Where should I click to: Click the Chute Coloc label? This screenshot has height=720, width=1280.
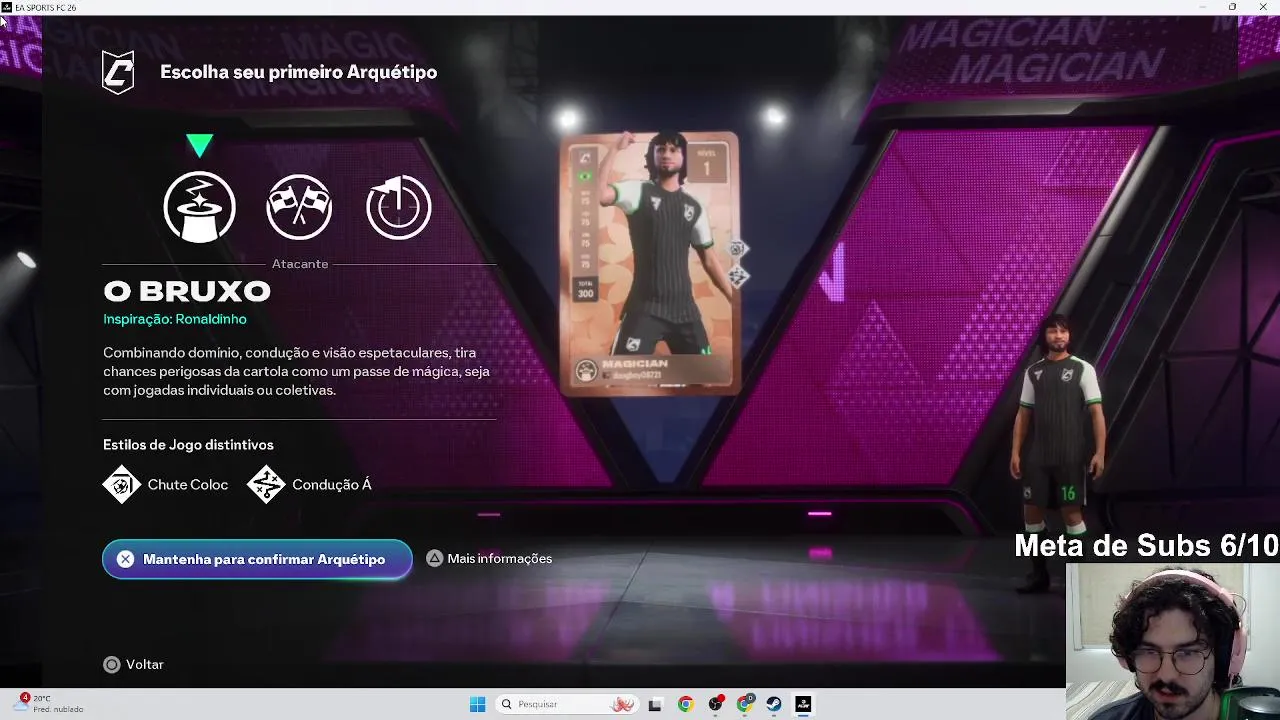pos(188,485)
